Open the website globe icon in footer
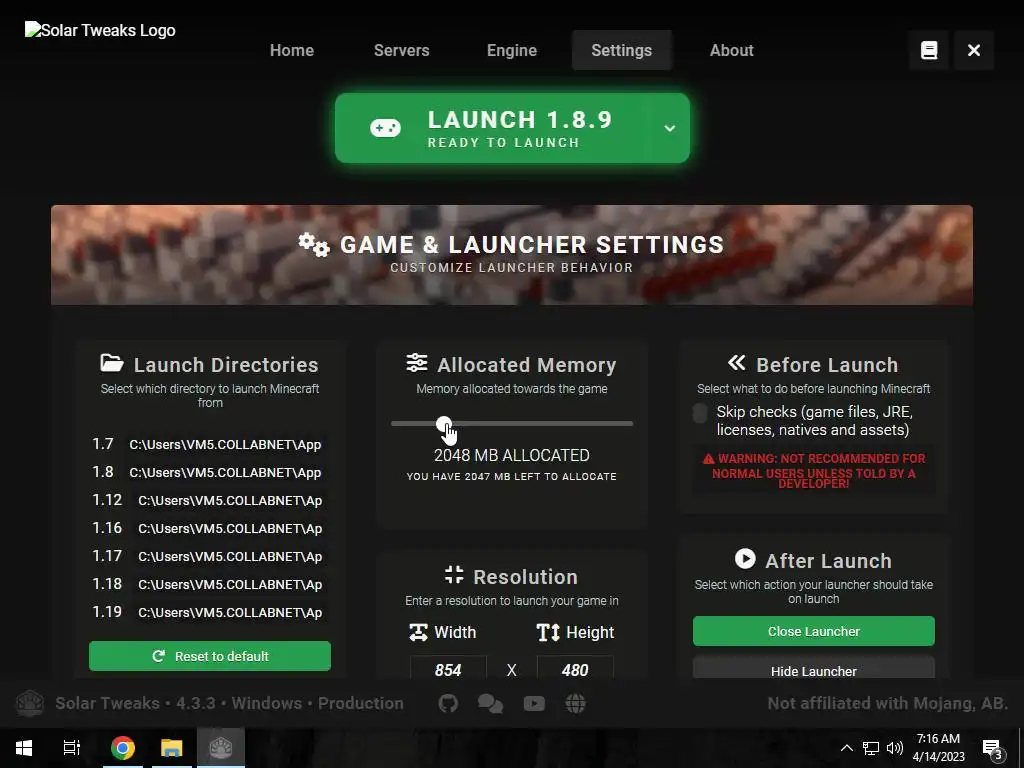Screen dimensions: 1024x768 tap(575, 703)
